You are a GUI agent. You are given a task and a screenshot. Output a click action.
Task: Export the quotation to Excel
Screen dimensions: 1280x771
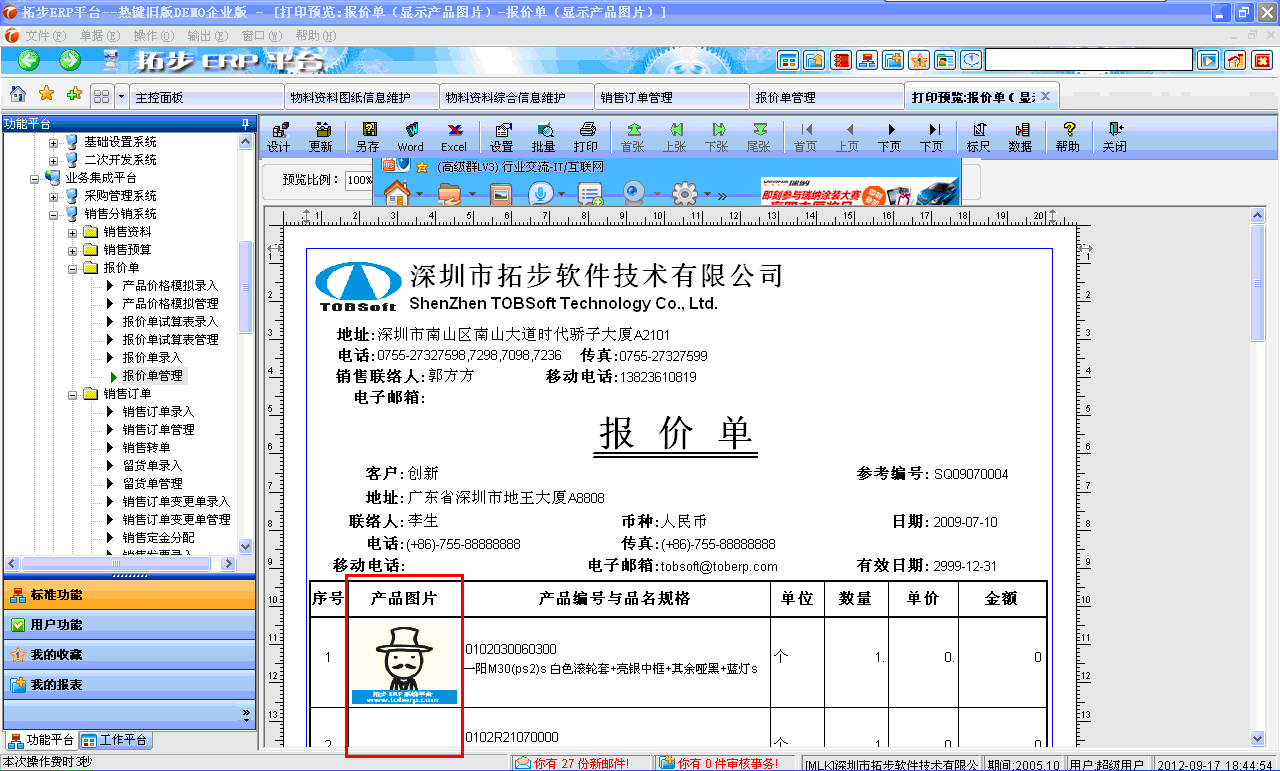(454, 136)
